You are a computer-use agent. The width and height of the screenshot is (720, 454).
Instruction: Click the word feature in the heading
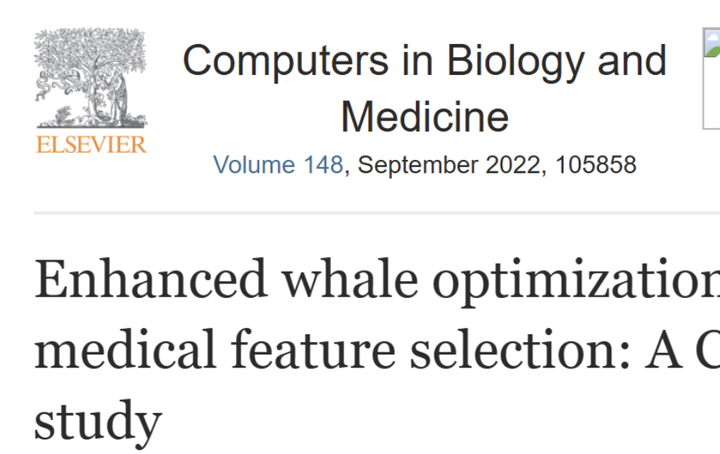[x=313, y=349]
